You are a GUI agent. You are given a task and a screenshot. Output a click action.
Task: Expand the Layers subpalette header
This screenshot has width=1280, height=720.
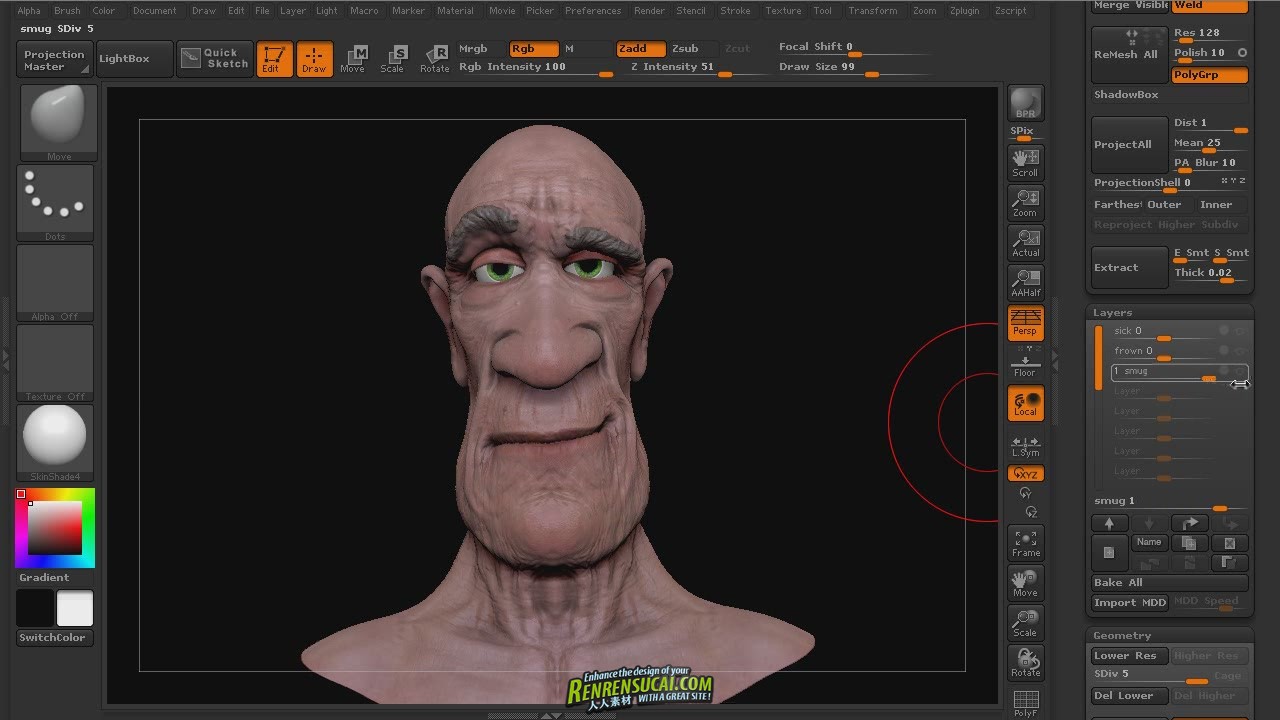point(1113,312)
